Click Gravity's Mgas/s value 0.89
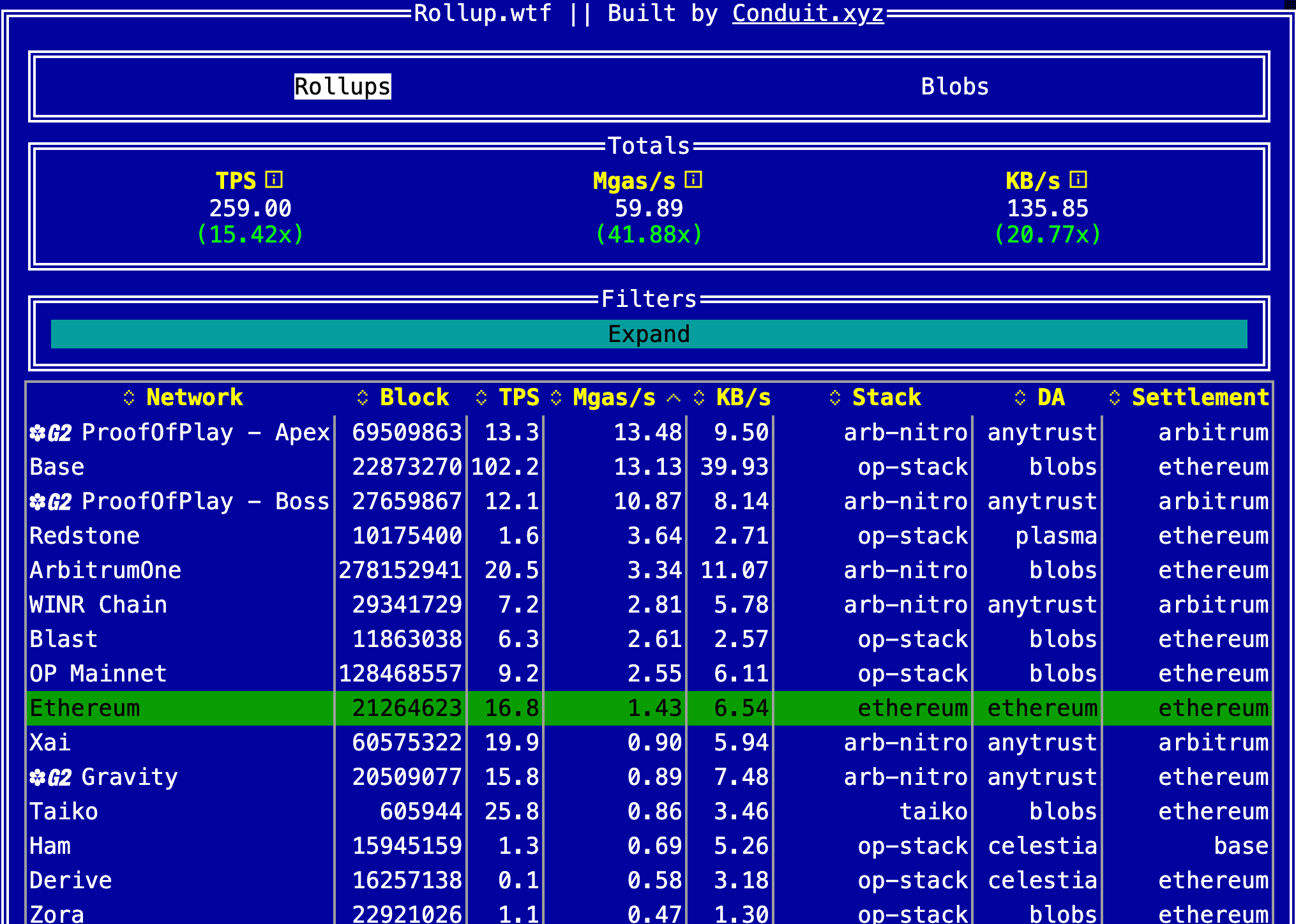Viewport: 1296px width, 924px height. tap(654, 777)
